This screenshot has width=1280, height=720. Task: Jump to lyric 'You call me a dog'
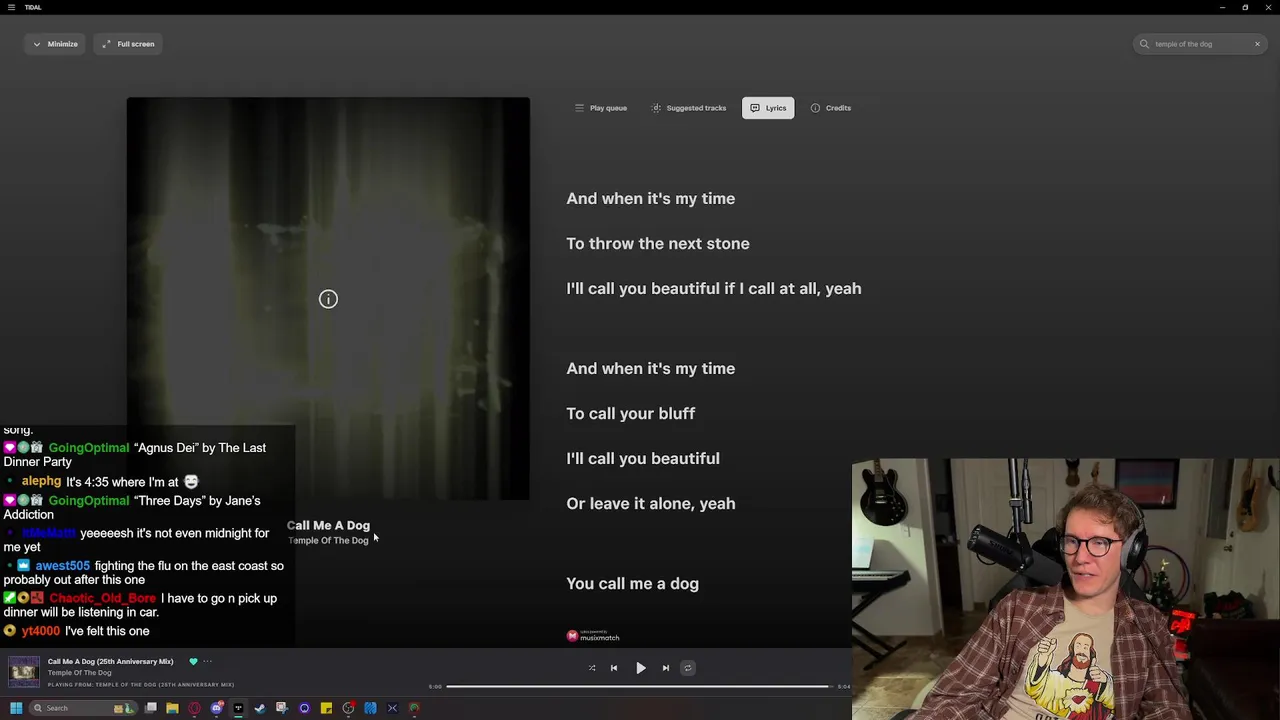[x=632, y=583]
